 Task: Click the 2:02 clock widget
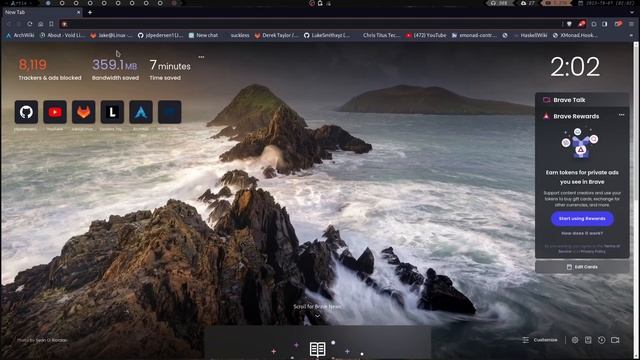coord(575,67)
